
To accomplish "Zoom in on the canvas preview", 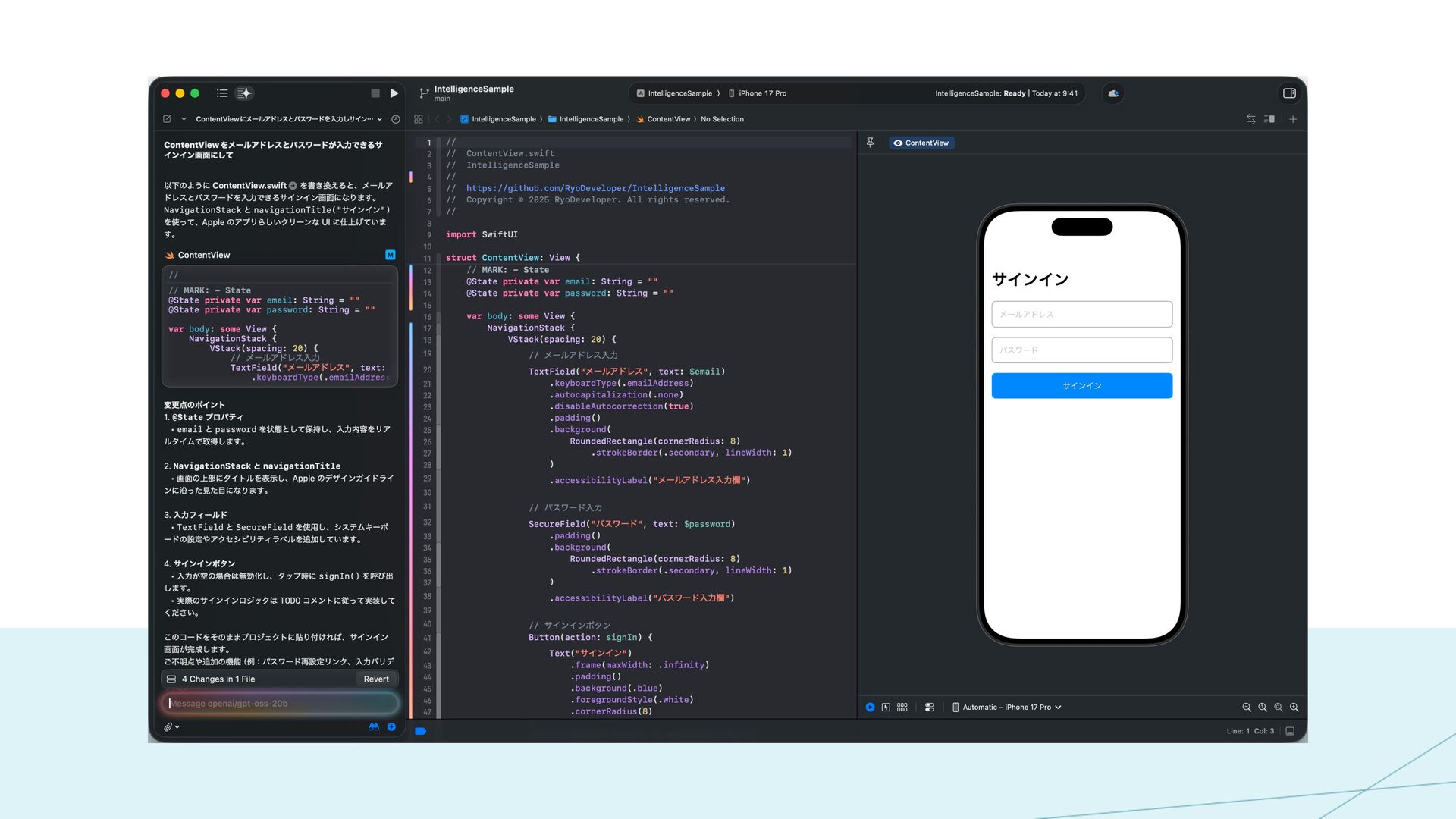I will (x=1294, y=708).
